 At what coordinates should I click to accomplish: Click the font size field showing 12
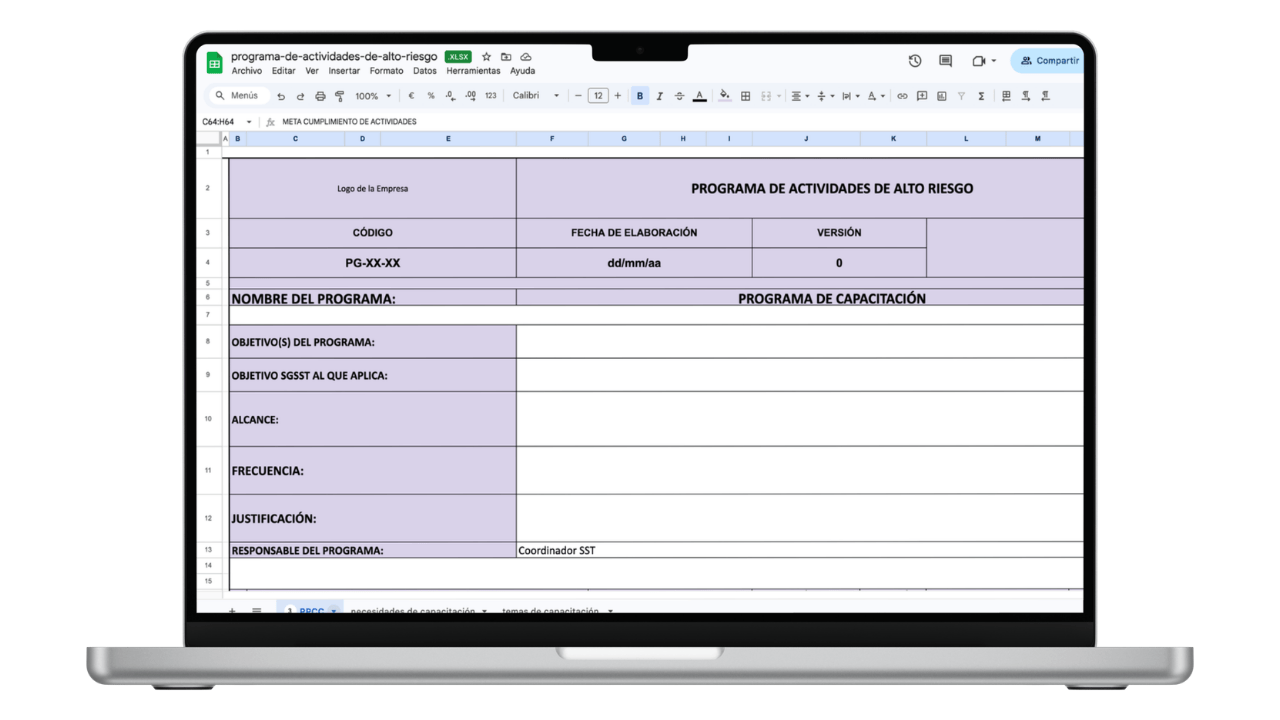tap(598, 96)
